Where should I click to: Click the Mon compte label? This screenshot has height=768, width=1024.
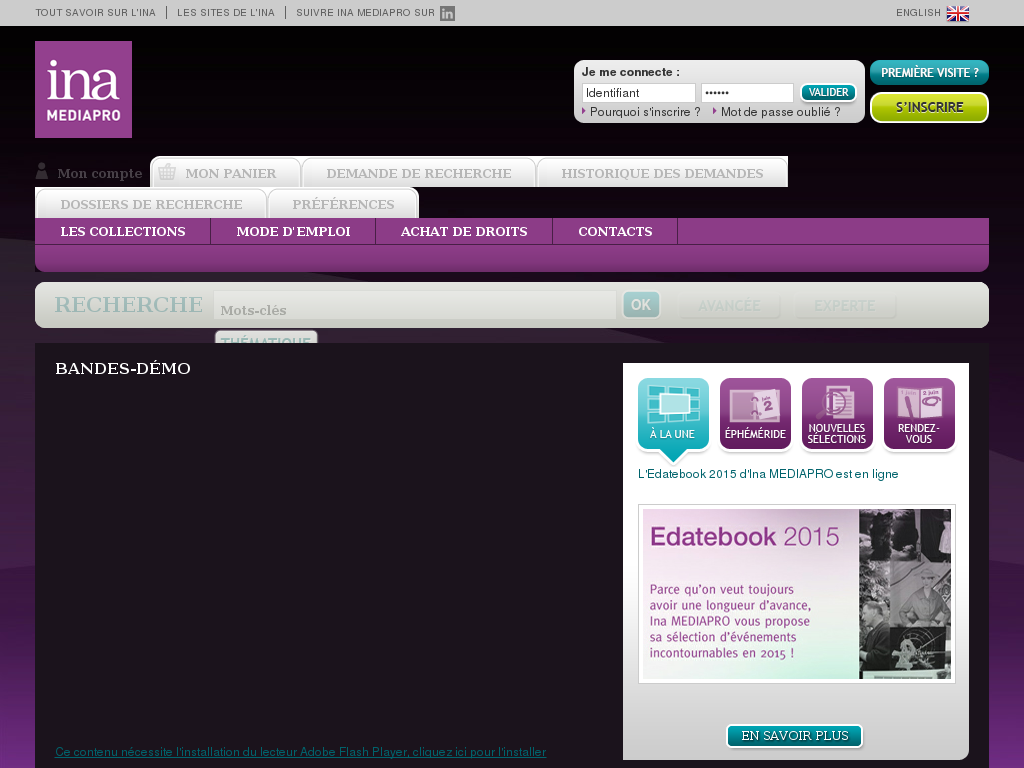[x=99, y=173]
